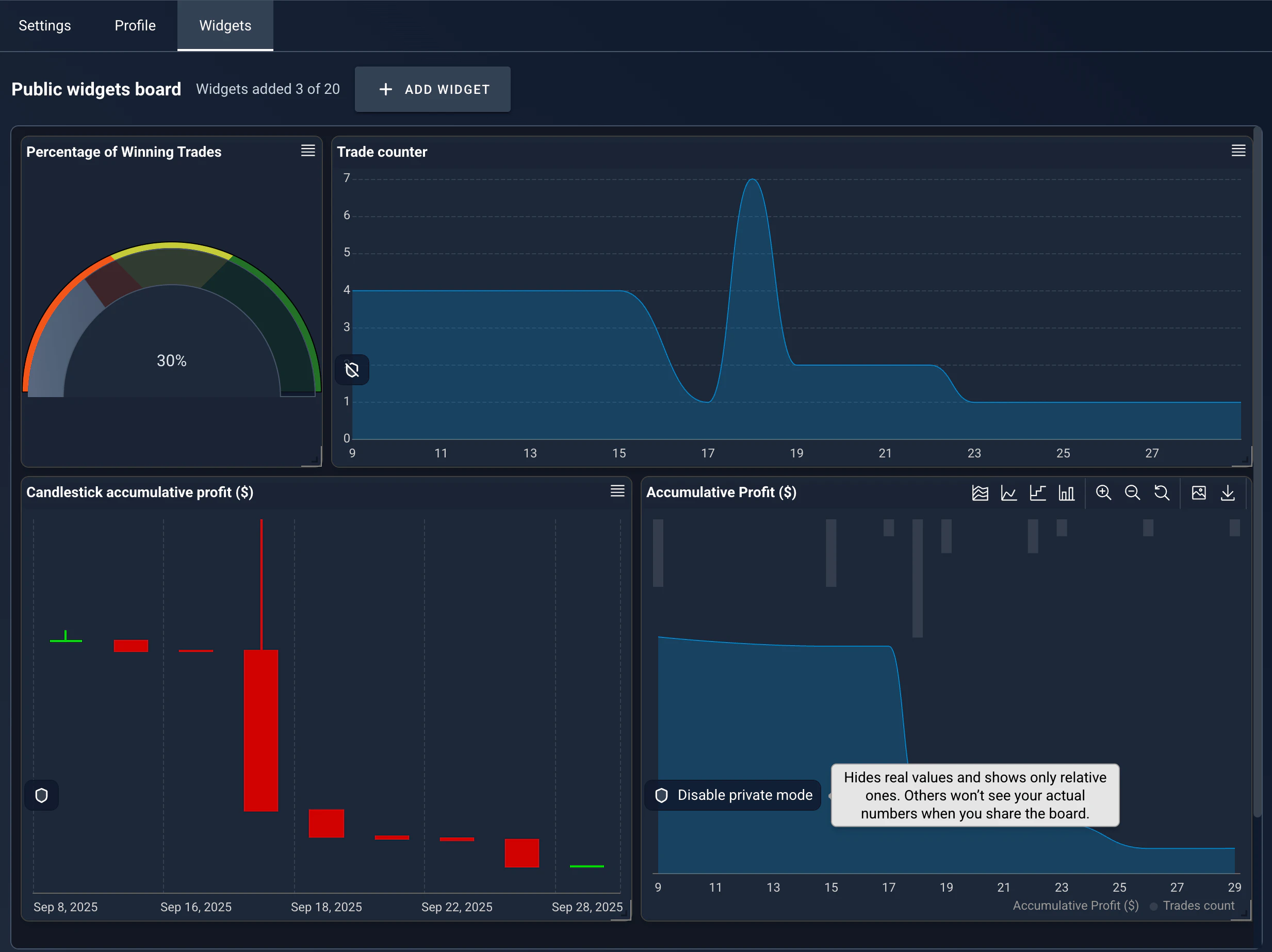1272x952 pixels.
Task: Click 'Sep 22, 2025' axis label
Action: coord(457,907)
